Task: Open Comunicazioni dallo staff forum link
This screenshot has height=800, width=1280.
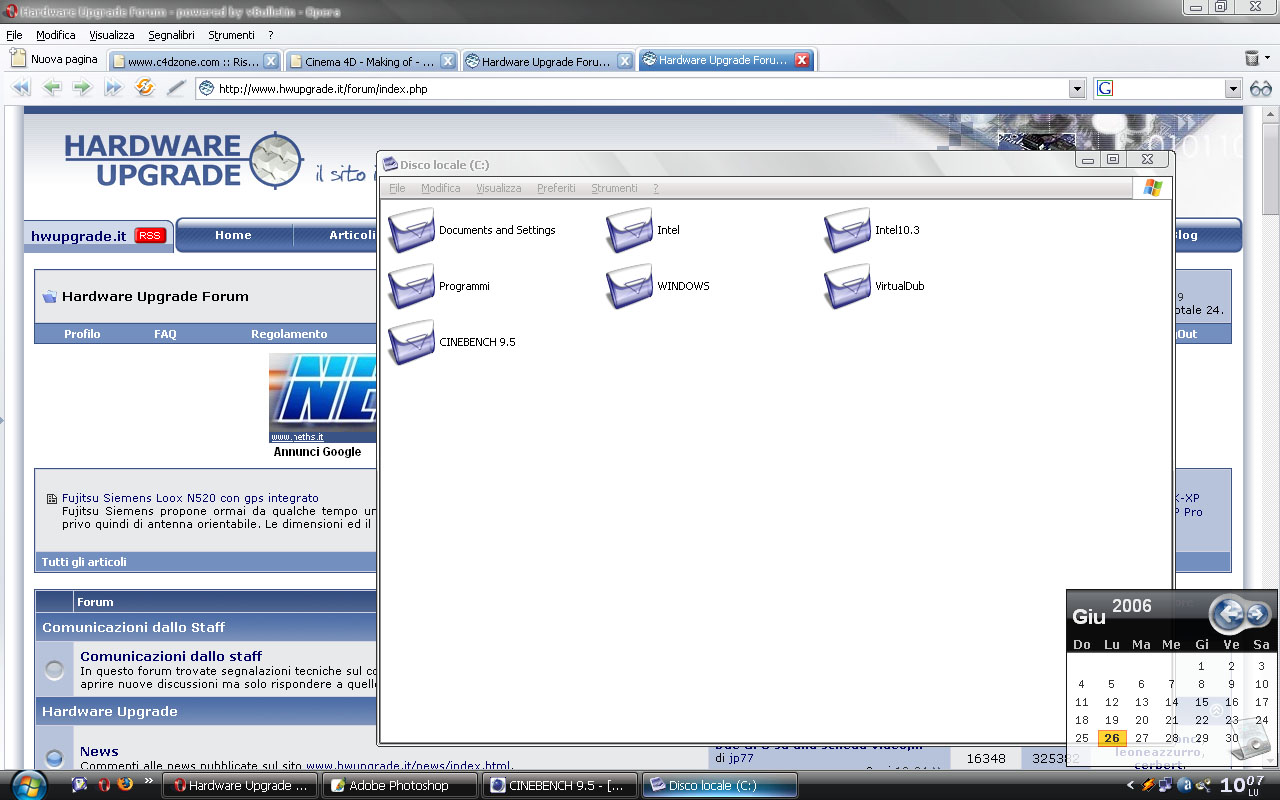Action: (x=171, y=657)
